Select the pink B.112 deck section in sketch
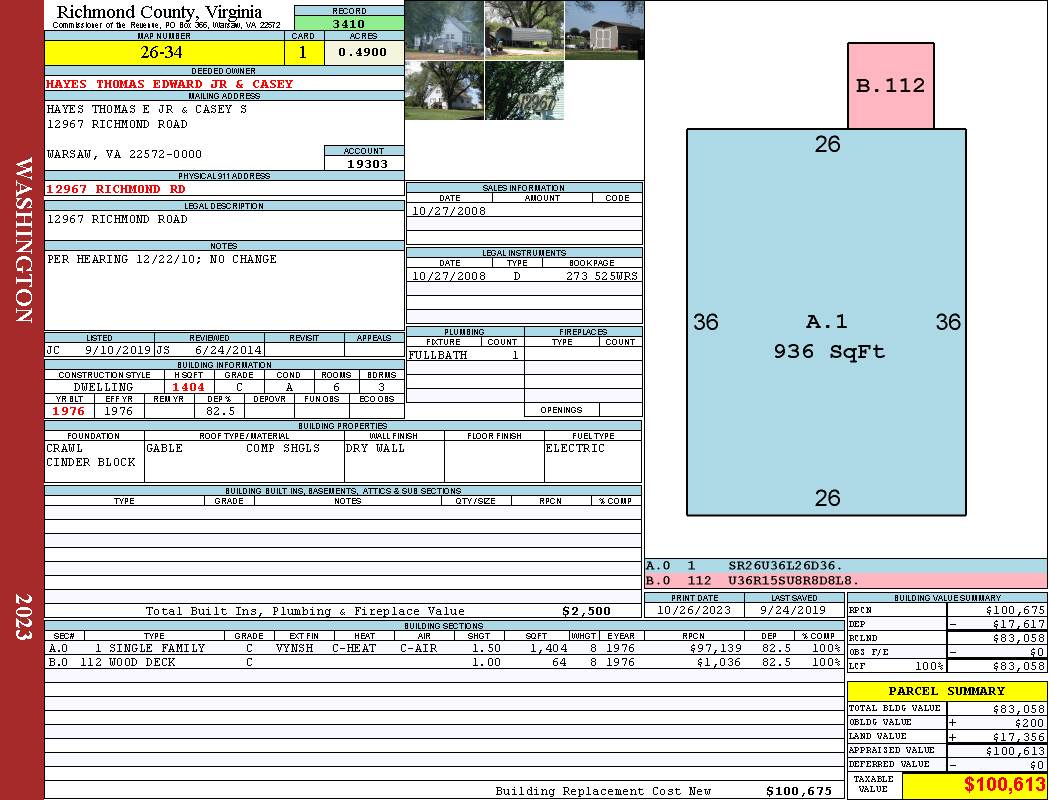Viewport: 1050px width, 800px height. (x=890, y=86)
